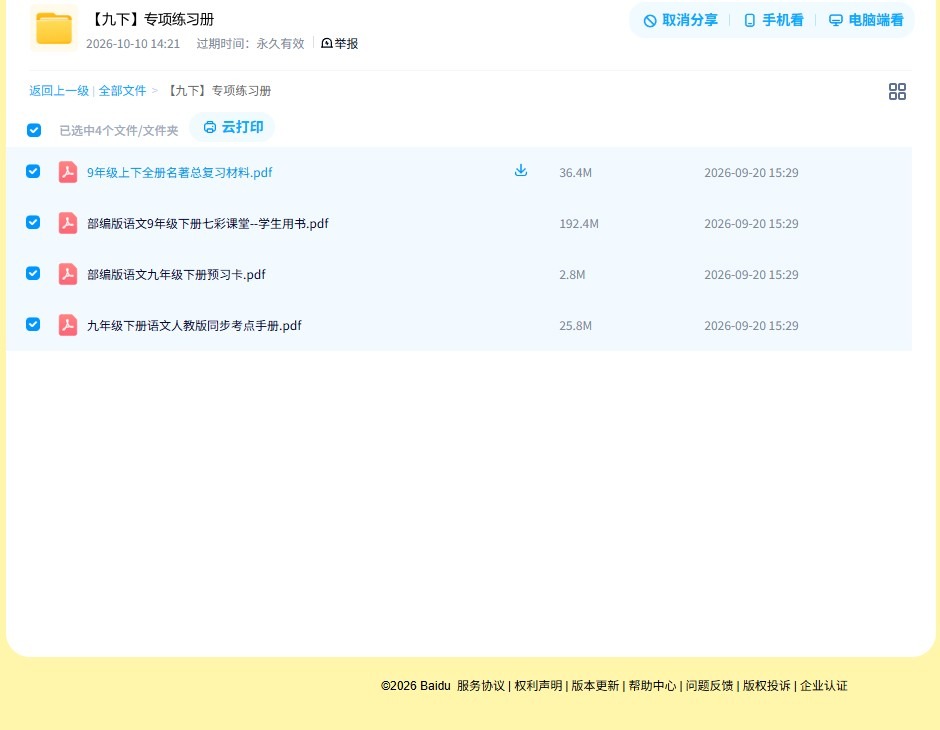Click the 取消分享 button
This screenshot has width=940, height=730.
click(x=680, y=20)
